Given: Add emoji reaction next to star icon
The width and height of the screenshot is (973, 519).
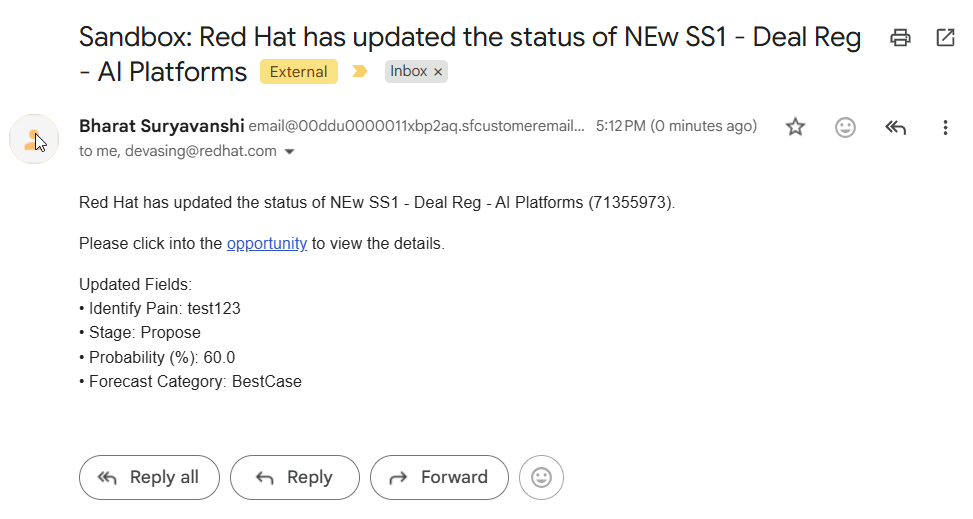Looking at the screenshot, I should [x=845, y=127].
